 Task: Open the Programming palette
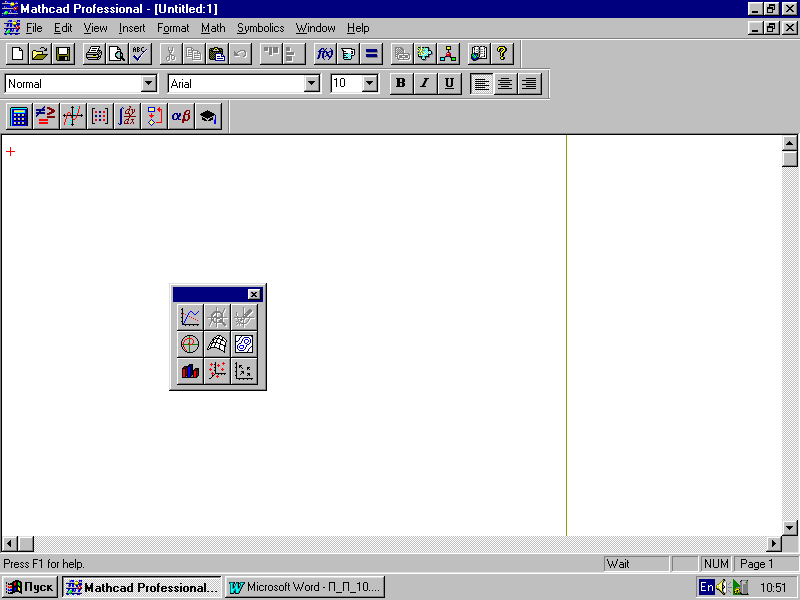[154, 116]
